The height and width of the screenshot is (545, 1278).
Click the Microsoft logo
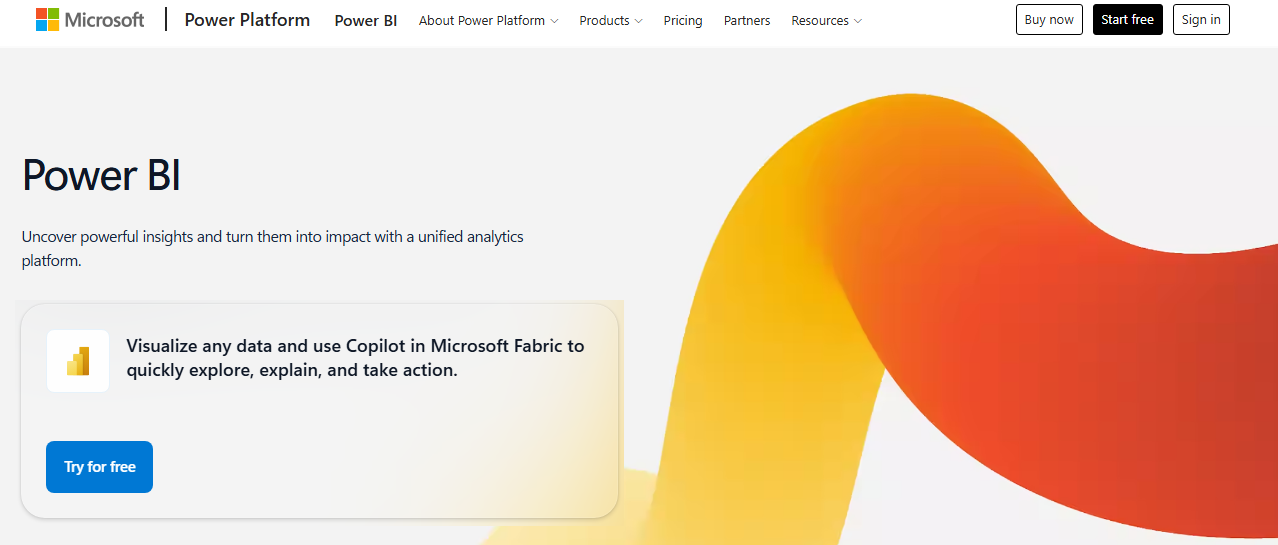90,20
